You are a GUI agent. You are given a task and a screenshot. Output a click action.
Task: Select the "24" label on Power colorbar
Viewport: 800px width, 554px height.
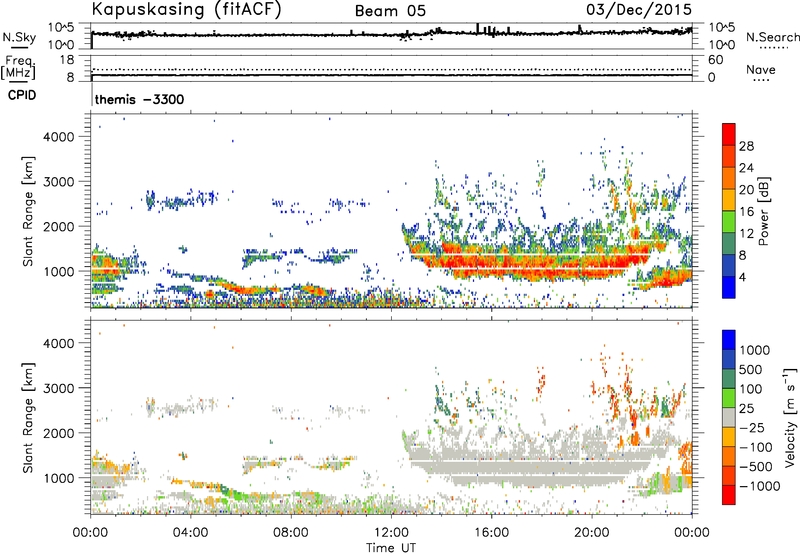click(x=746, y=168)
